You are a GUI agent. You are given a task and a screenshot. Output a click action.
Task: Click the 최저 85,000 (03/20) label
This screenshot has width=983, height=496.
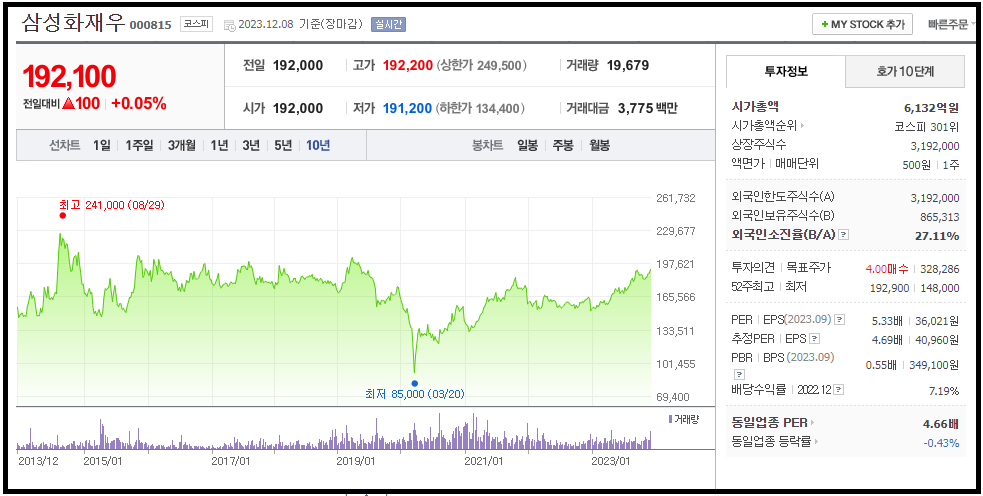(x=414, y=394)
